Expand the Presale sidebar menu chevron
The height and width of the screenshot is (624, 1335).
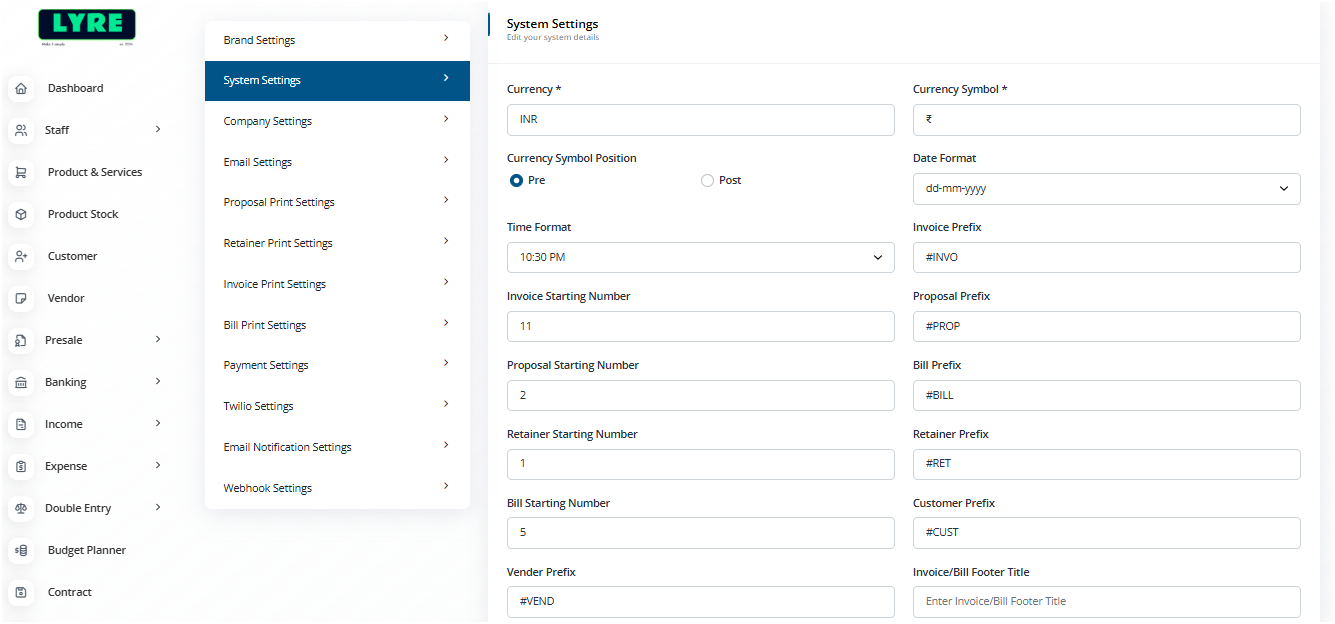point(158,340)
